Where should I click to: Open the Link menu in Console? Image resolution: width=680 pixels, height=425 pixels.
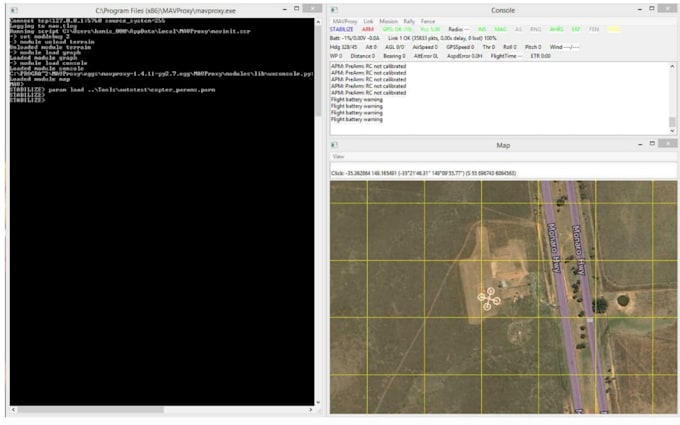point(368,21)
